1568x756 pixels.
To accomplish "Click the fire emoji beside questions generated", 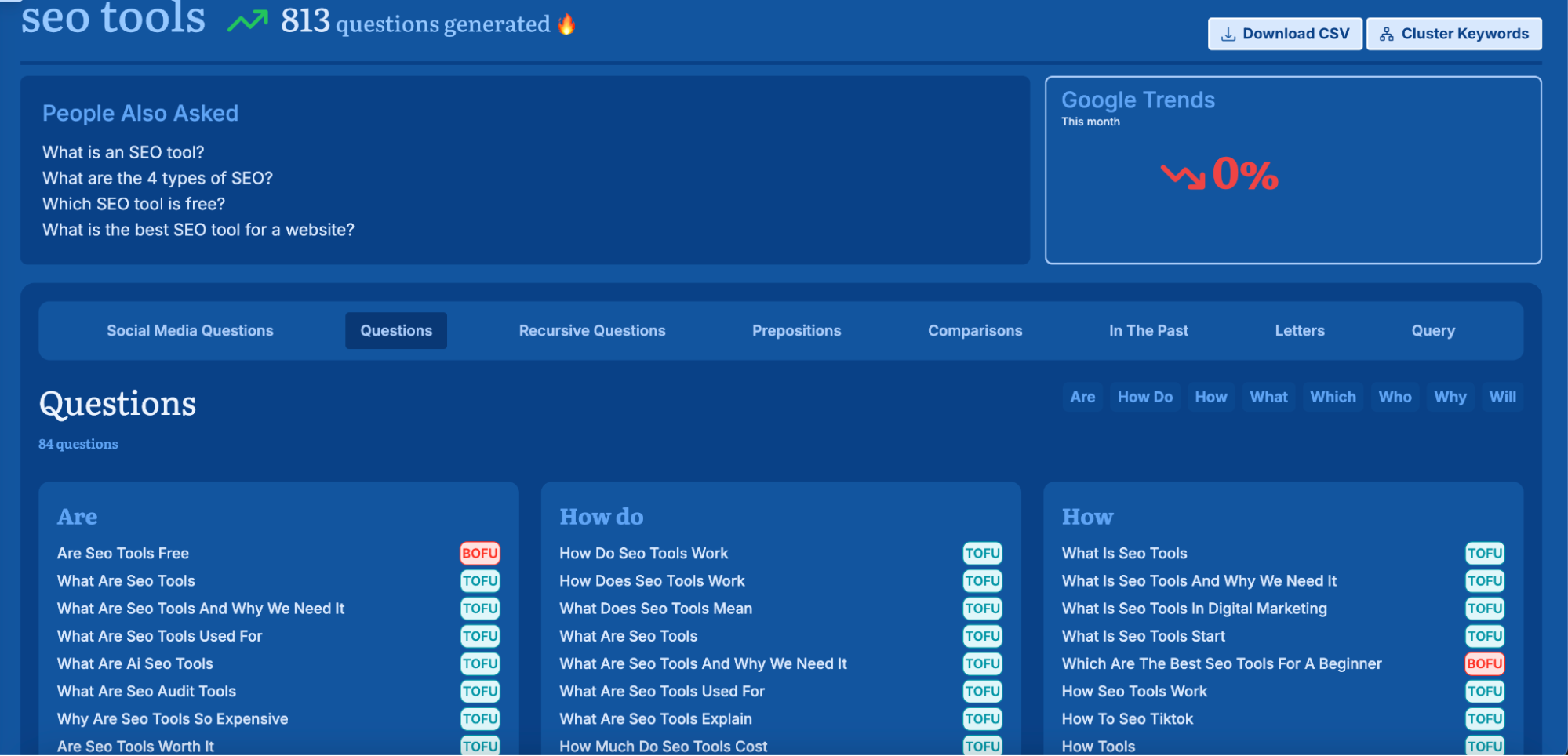I will coord(566,24).
